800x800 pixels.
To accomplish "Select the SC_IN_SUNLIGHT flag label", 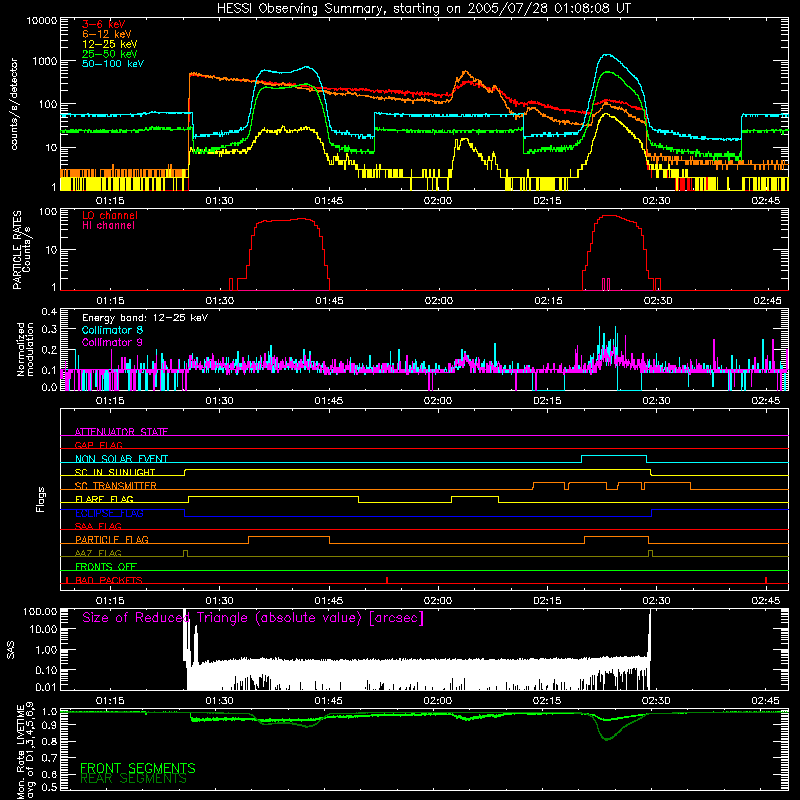I will (115, 472).
